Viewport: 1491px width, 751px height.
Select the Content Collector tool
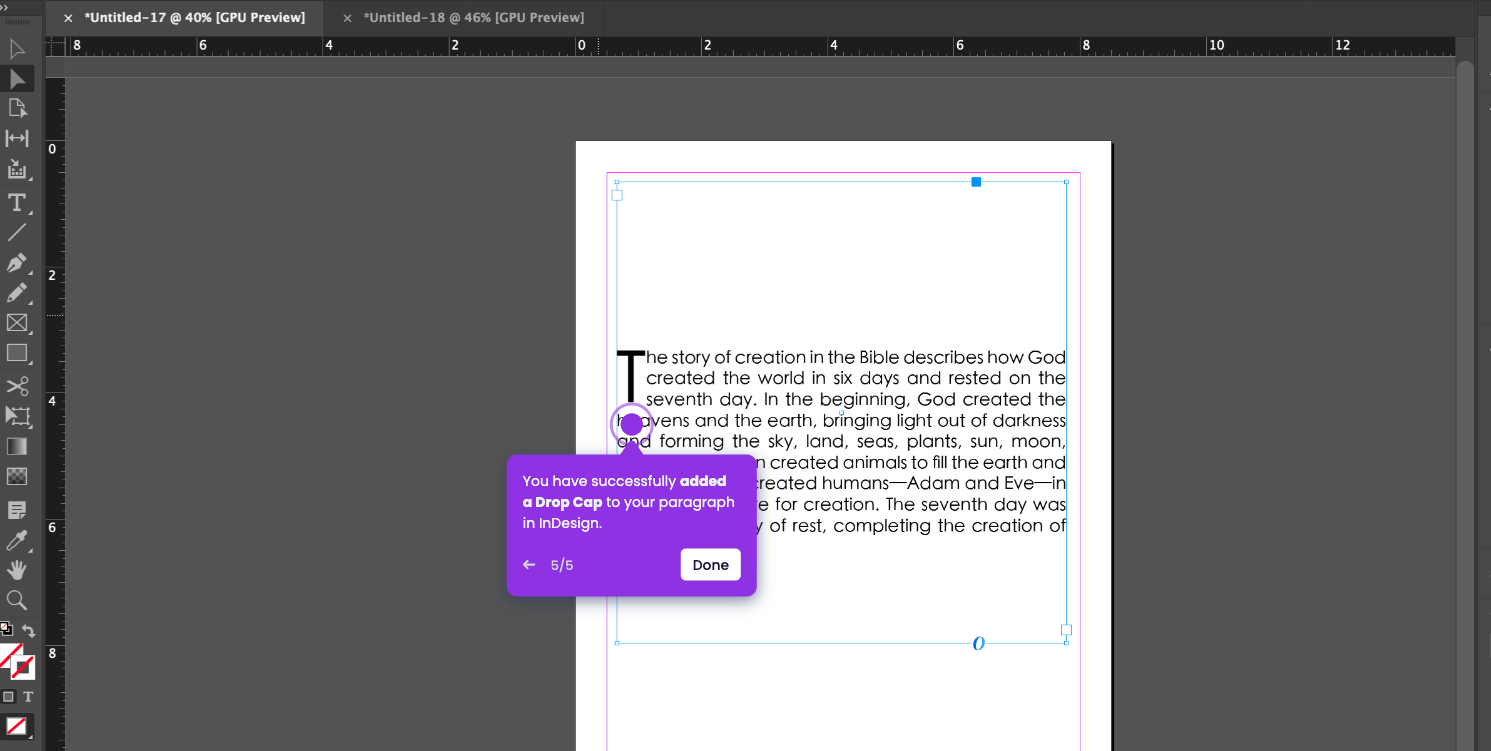pyautogui.click(x=17, y=169)
